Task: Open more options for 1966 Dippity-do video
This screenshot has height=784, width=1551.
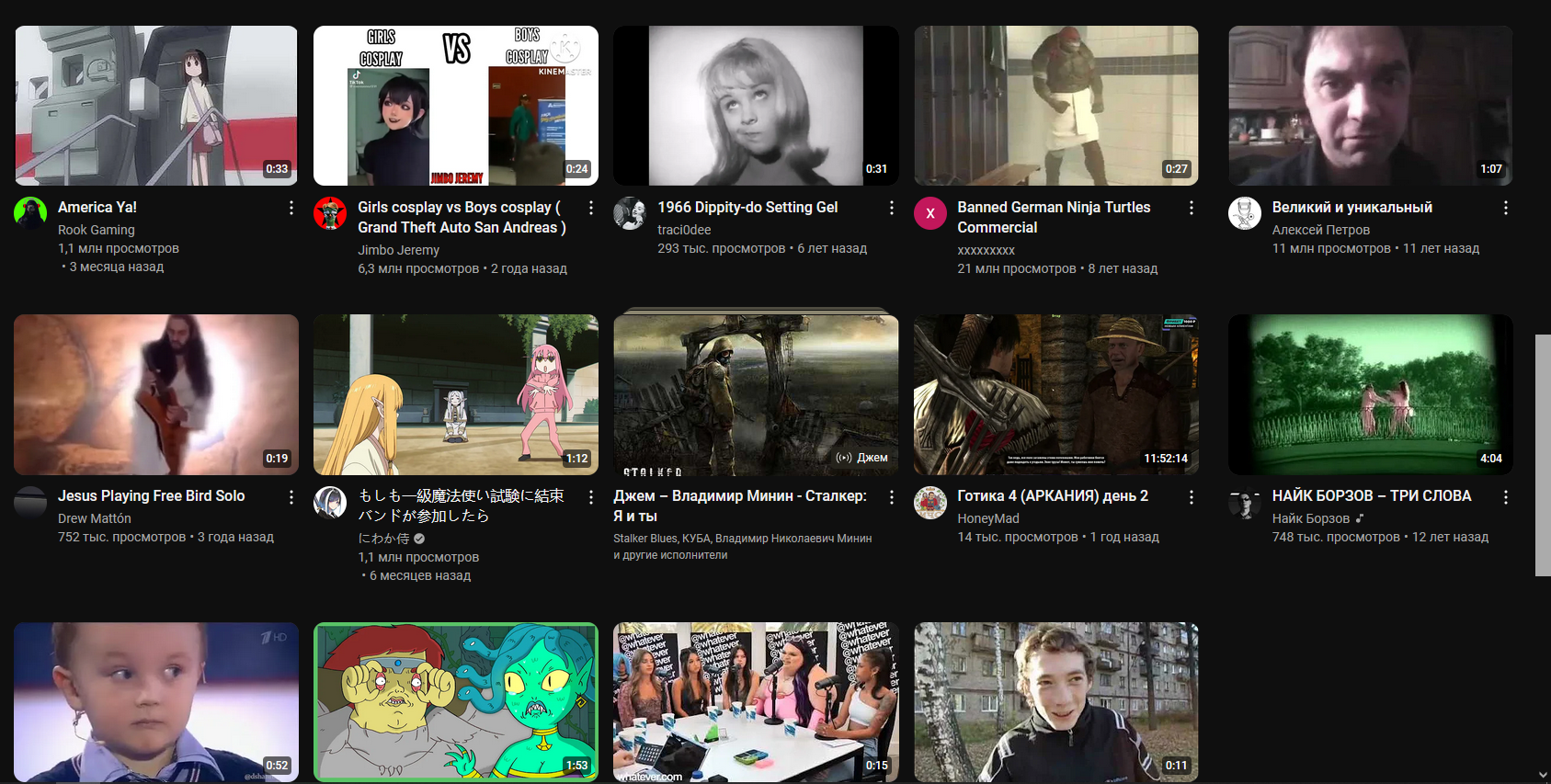Action: [892, 208]
